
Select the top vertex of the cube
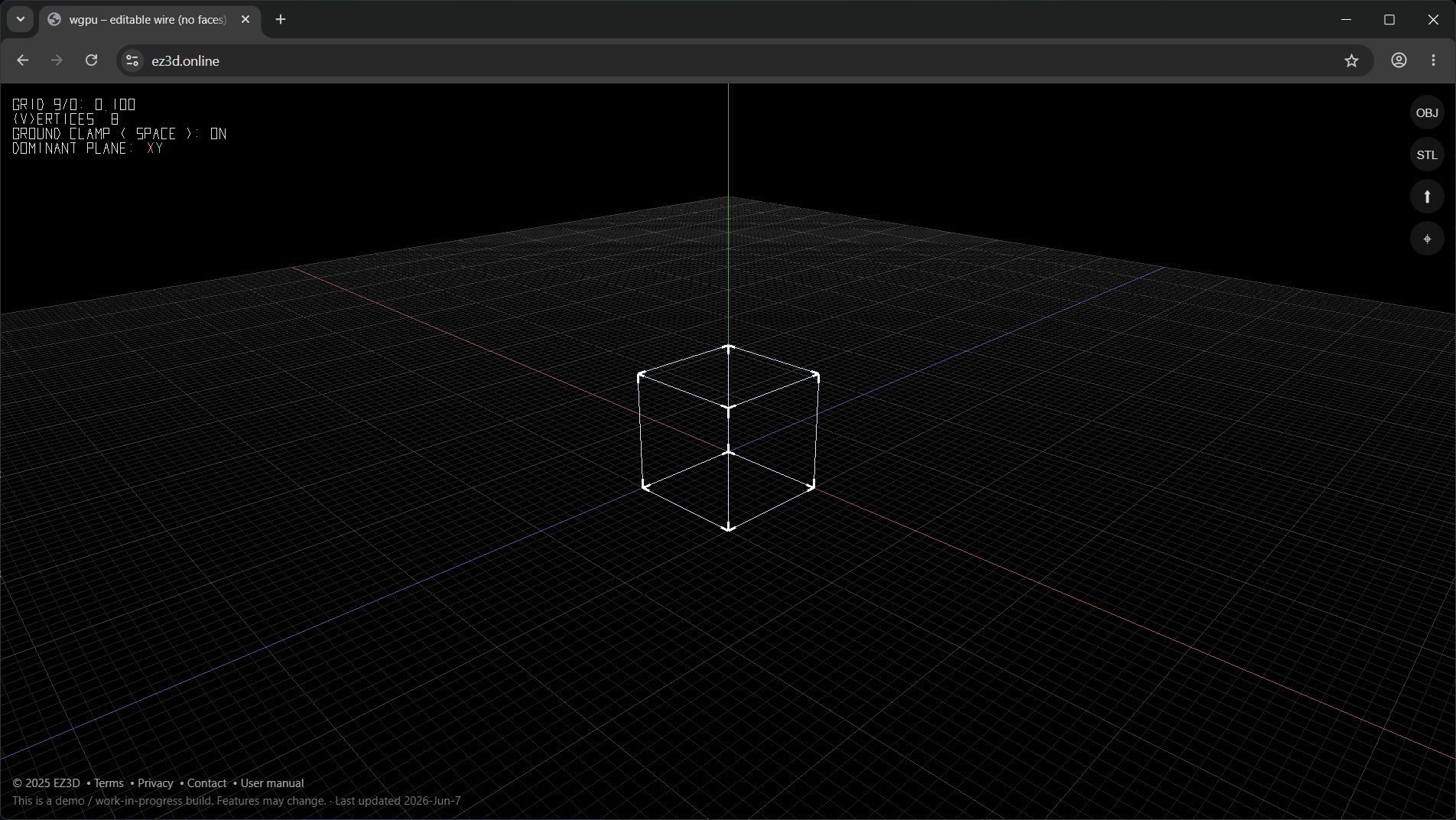[x=729, y=347]
